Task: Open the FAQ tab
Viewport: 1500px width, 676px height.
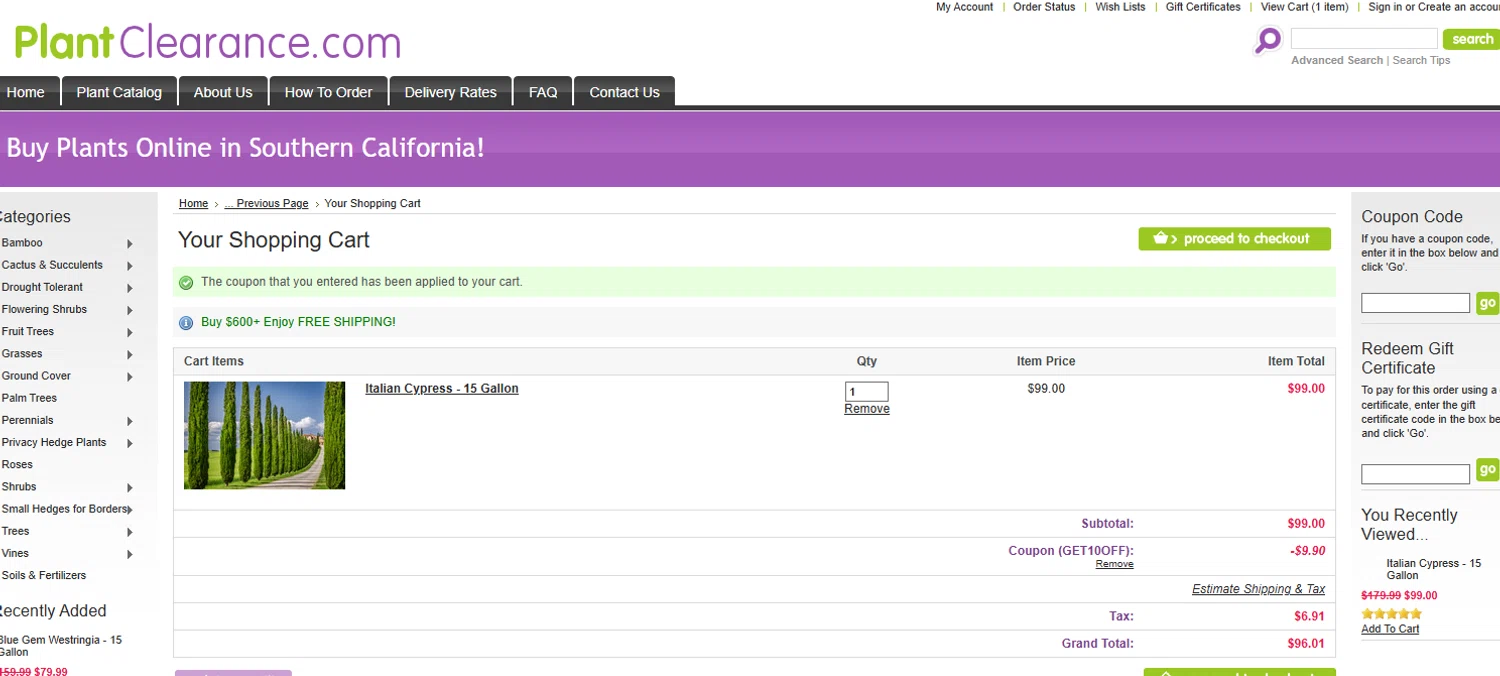Action: pos(543,92)
